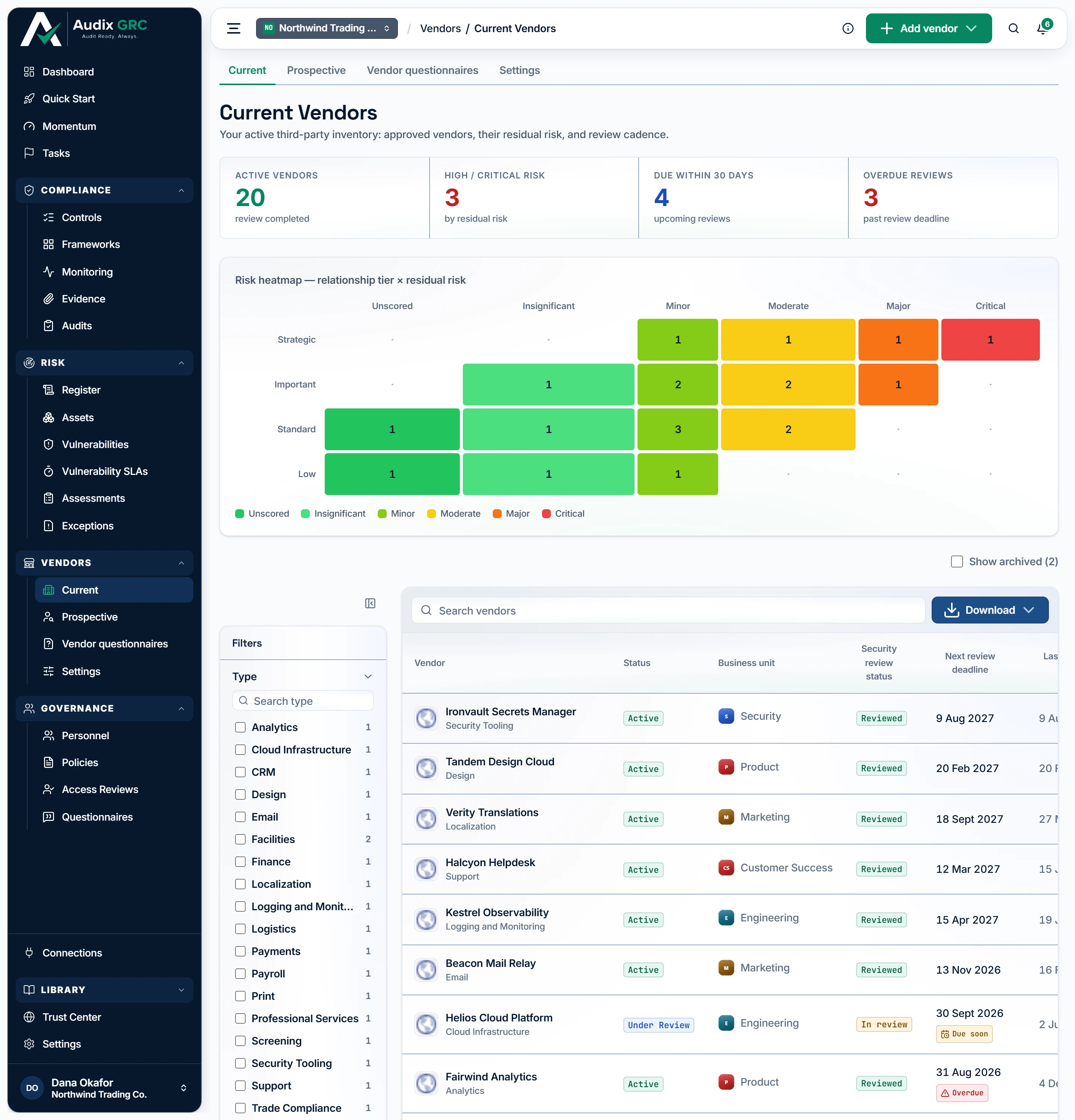
Task: Open the Settings tab
Action: 519,70
